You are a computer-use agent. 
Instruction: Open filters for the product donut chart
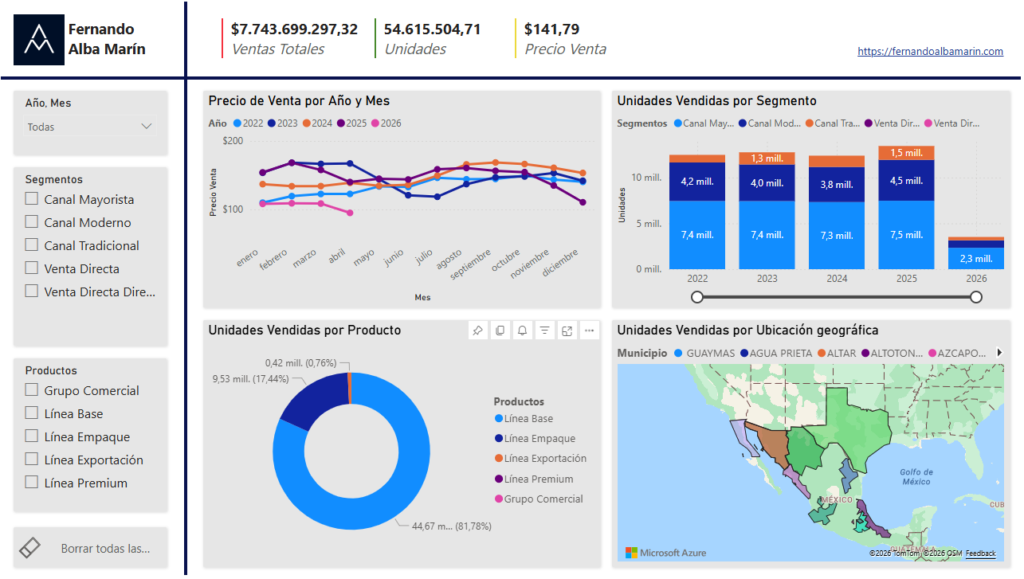tap(545, 330)
